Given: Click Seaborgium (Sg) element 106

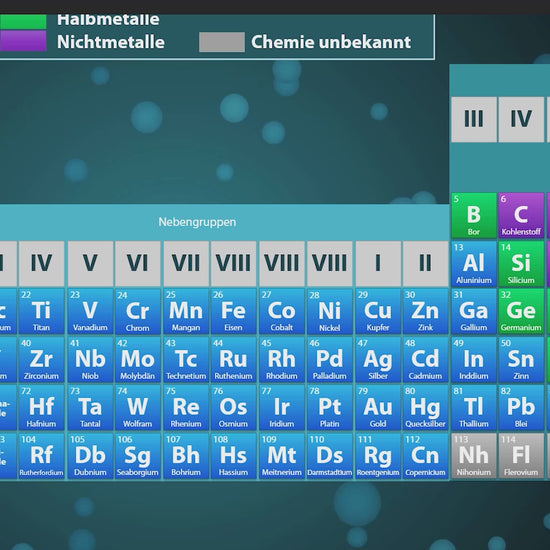Looking at the screenshot, I should point(138,456).
